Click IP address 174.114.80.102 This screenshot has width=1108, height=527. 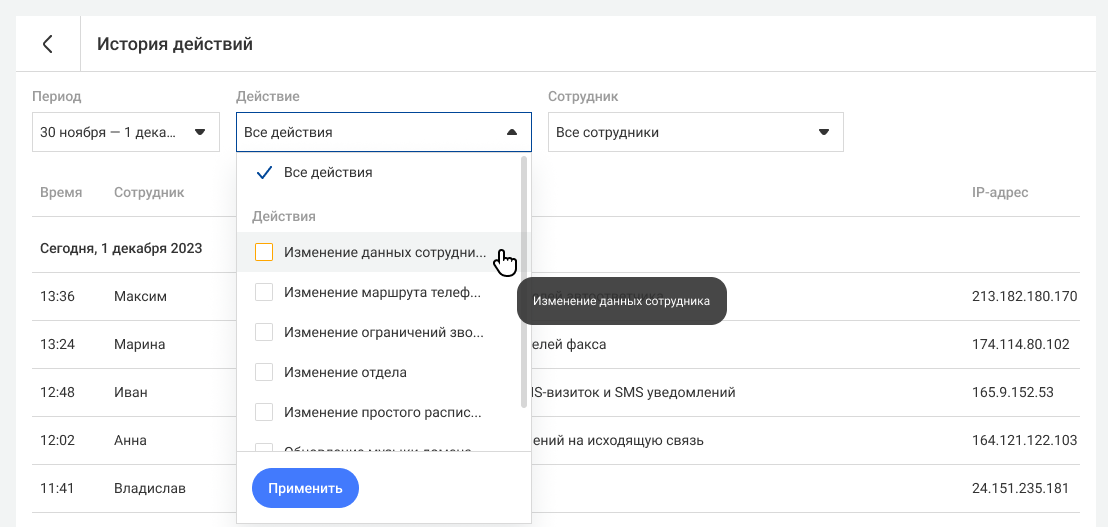(1021, 345)
